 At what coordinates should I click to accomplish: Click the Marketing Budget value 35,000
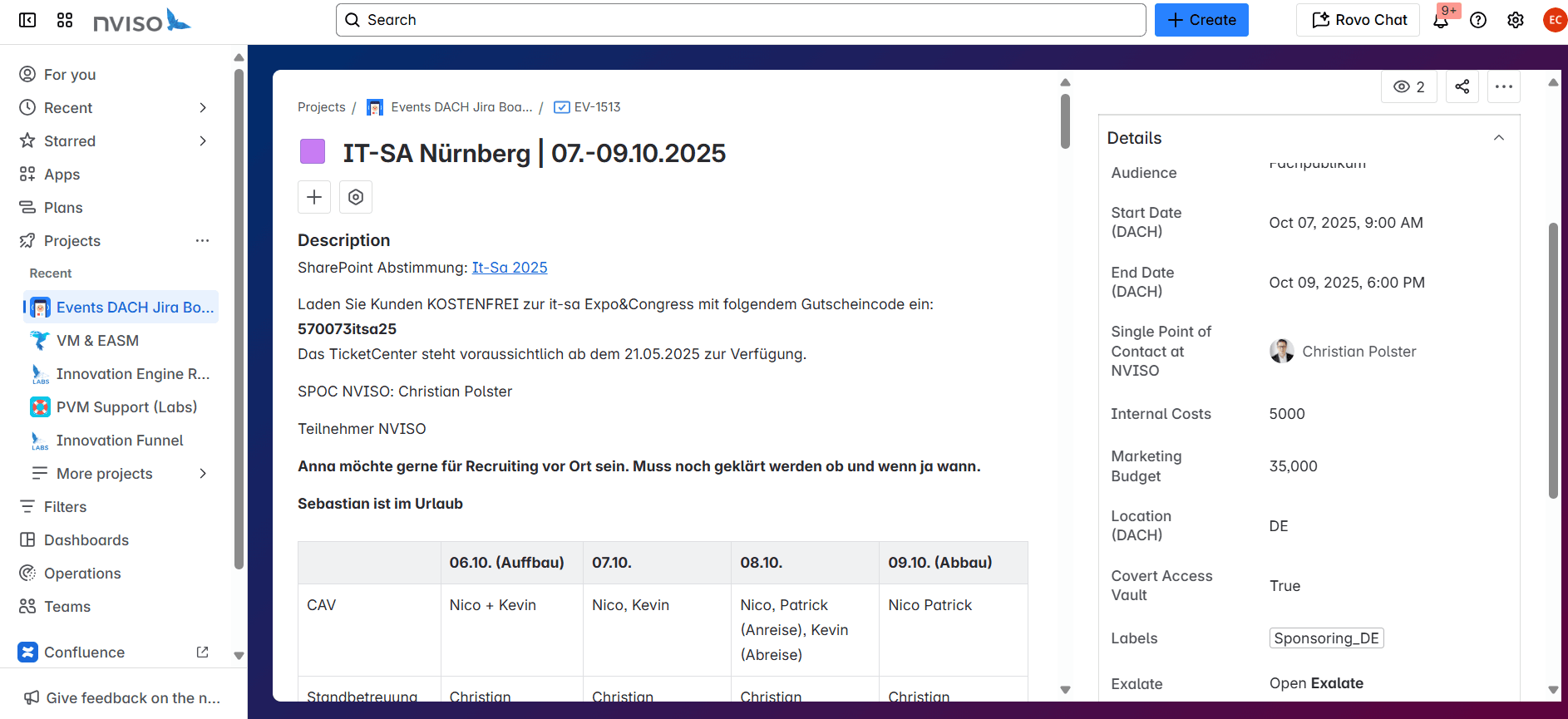tap(1293, 466)
